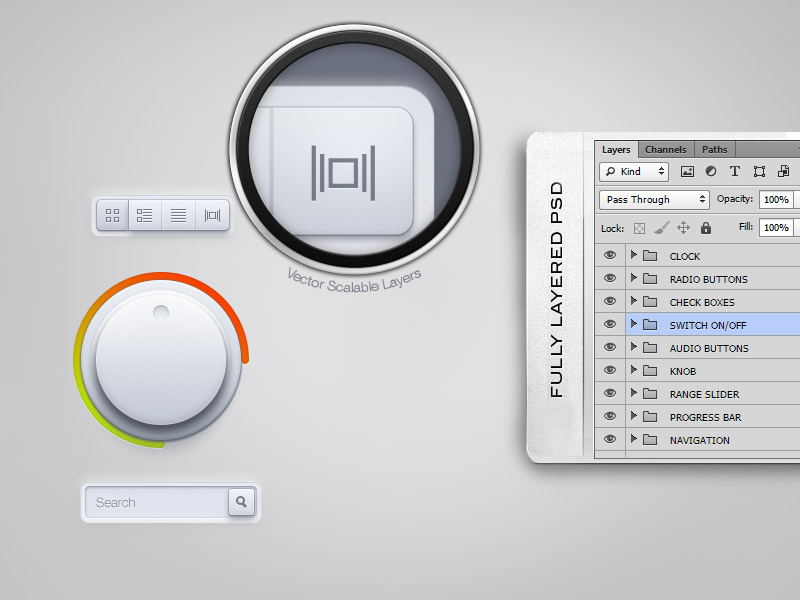Toggle RANGE SLIDER group visibility
This screenshot has height=600, width=800.
[x=610, y=393]
